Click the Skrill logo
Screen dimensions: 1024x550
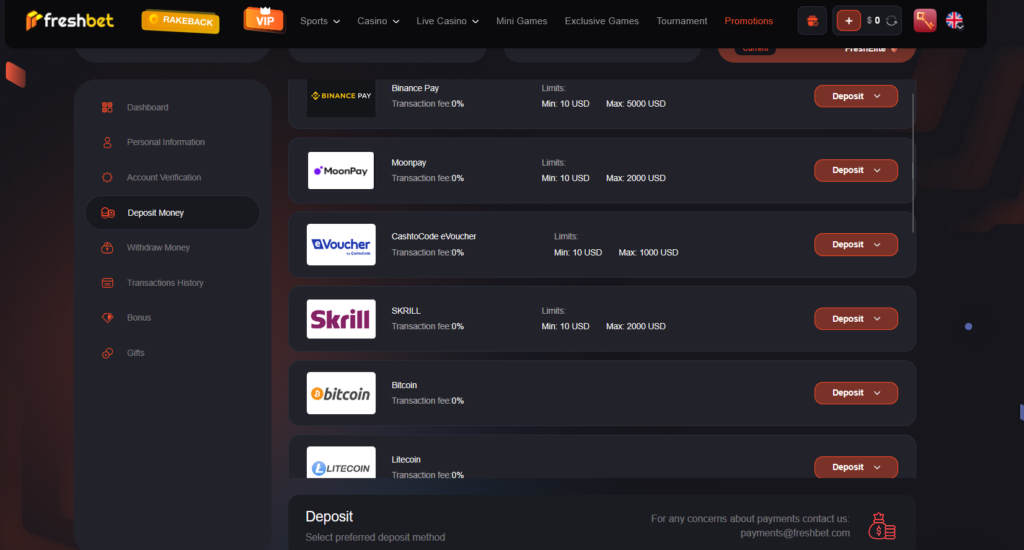coord(341,319)
